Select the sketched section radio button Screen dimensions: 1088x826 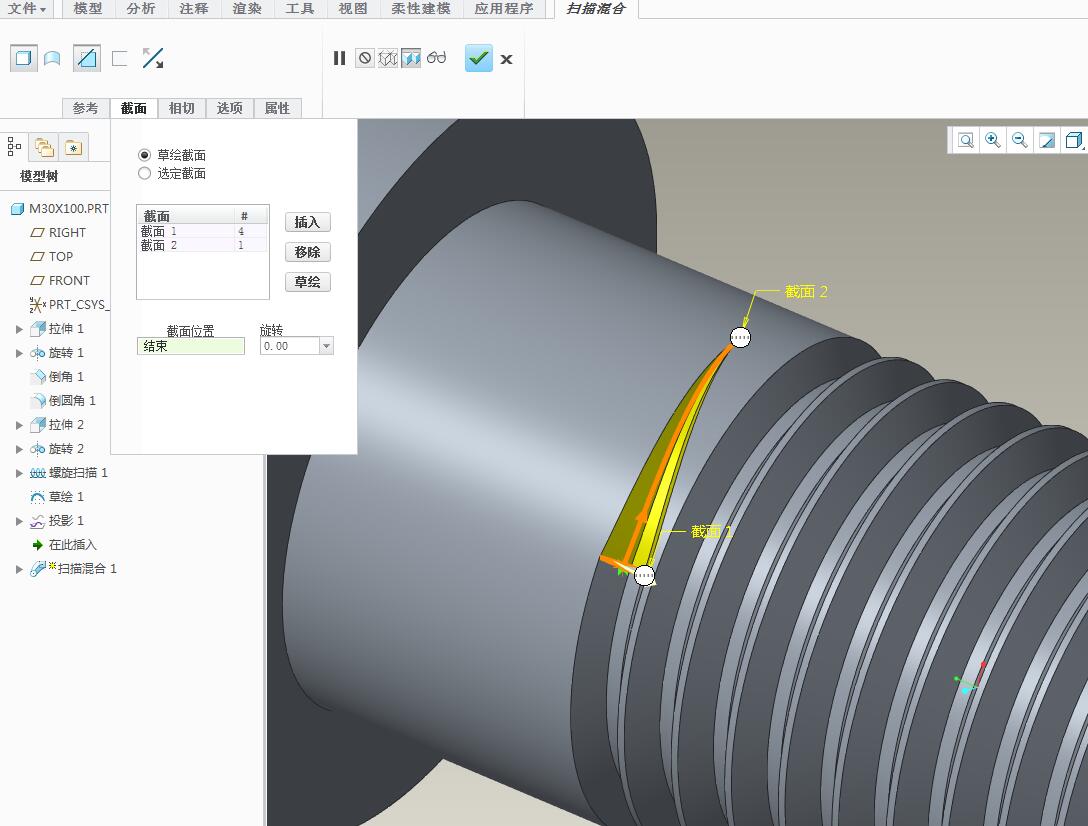(x=144, y=155)
